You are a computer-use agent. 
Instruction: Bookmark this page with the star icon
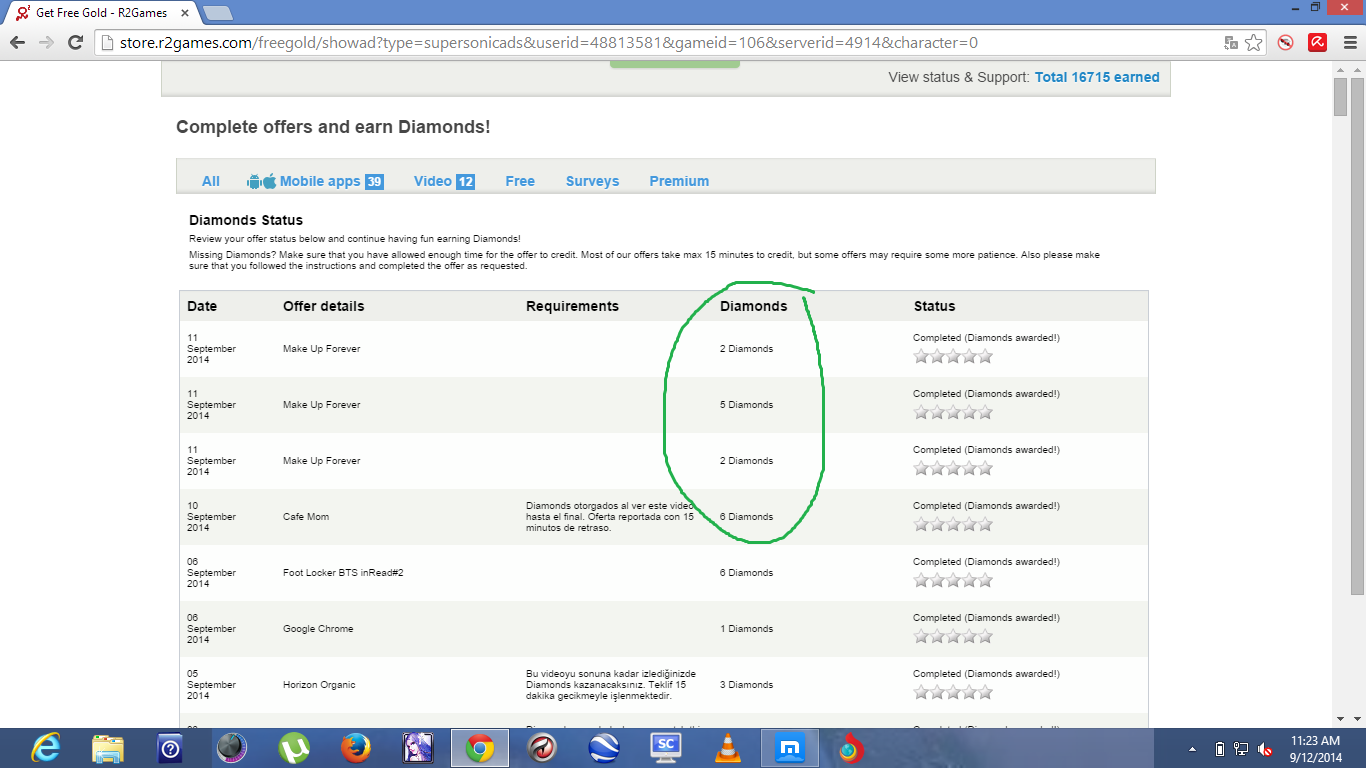[x=1254, y=43]
